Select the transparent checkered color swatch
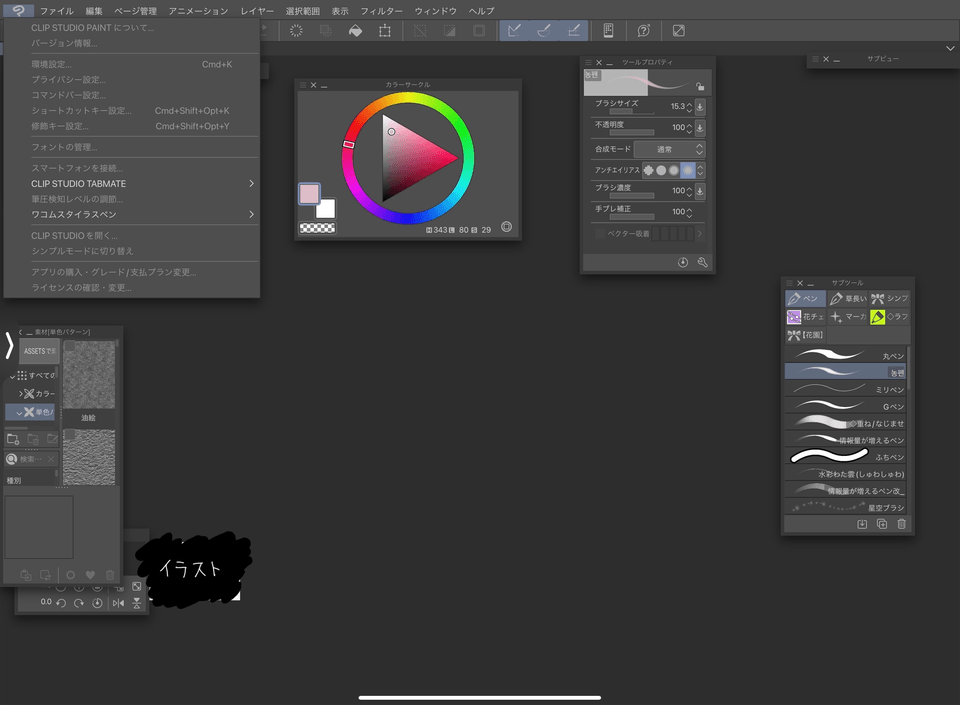 [317, 228]
